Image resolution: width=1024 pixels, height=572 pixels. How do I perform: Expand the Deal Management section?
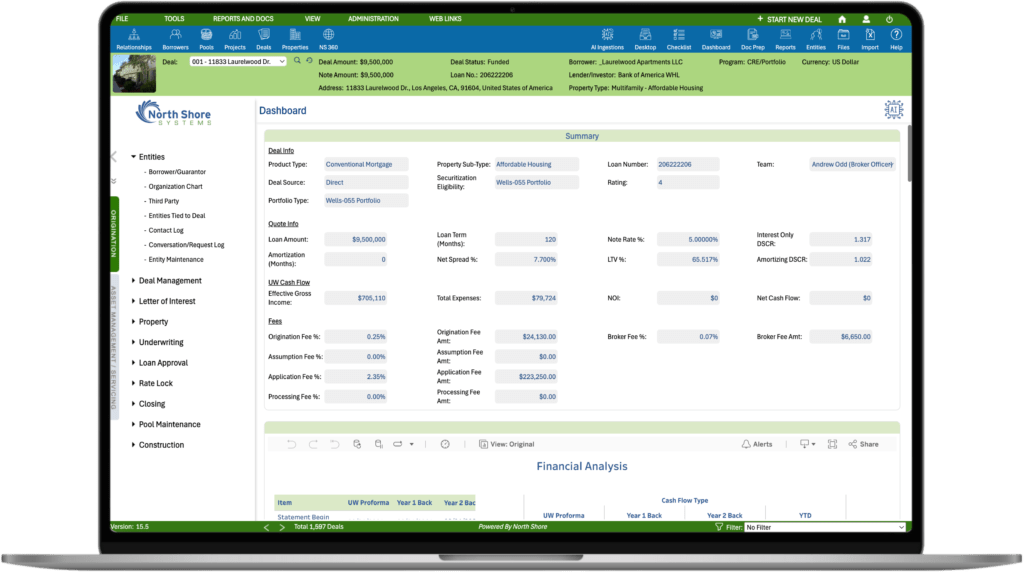coord(133,281)
